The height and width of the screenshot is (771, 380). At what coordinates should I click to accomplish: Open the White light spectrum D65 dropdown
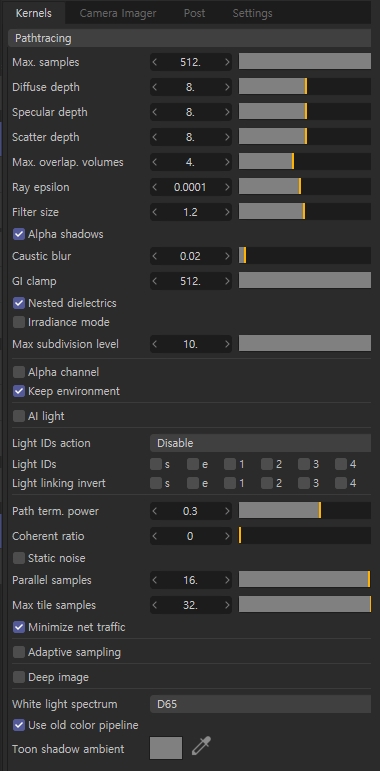(261, 704)
